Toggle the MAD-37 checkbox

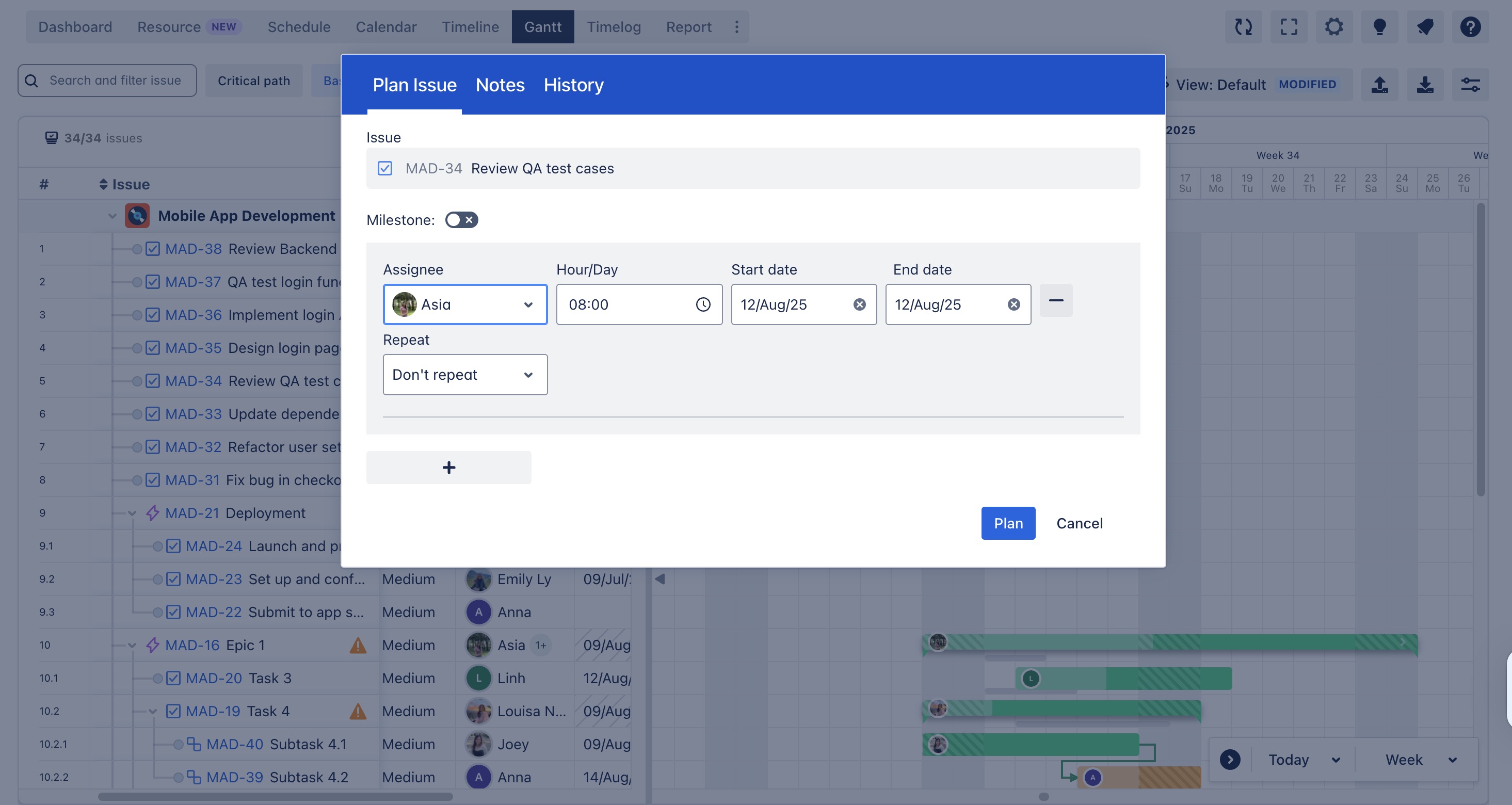tap(153, 282)
